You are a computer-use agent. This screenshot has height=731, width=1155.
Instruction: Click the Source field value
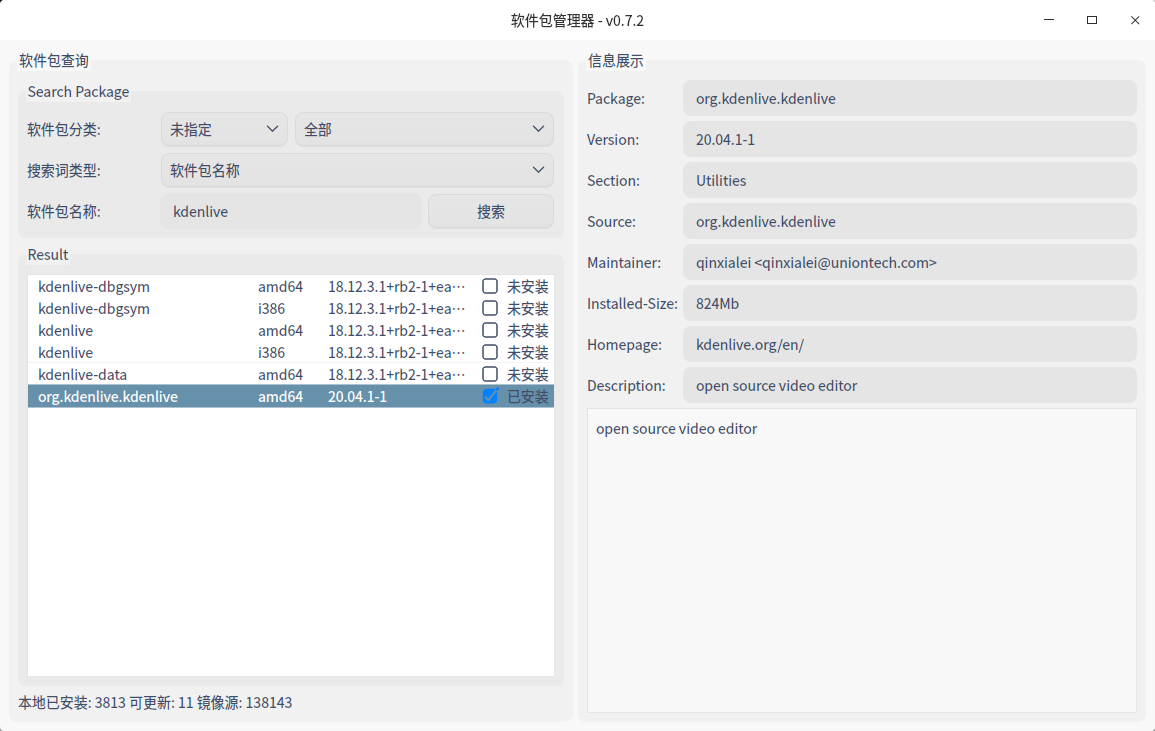tap(910, 221)
